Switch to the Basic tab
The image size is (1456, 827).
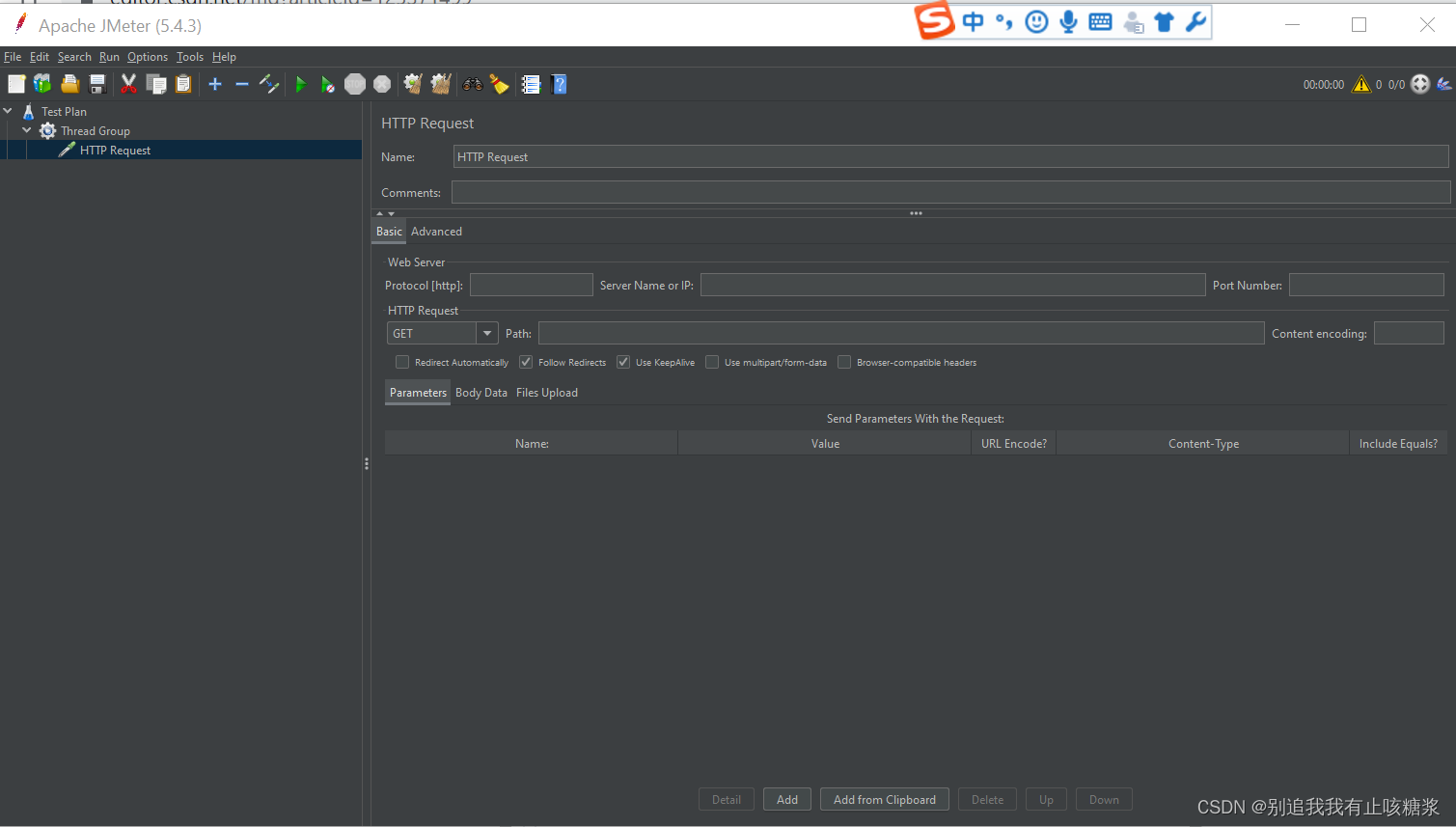(x=389, y=232)
